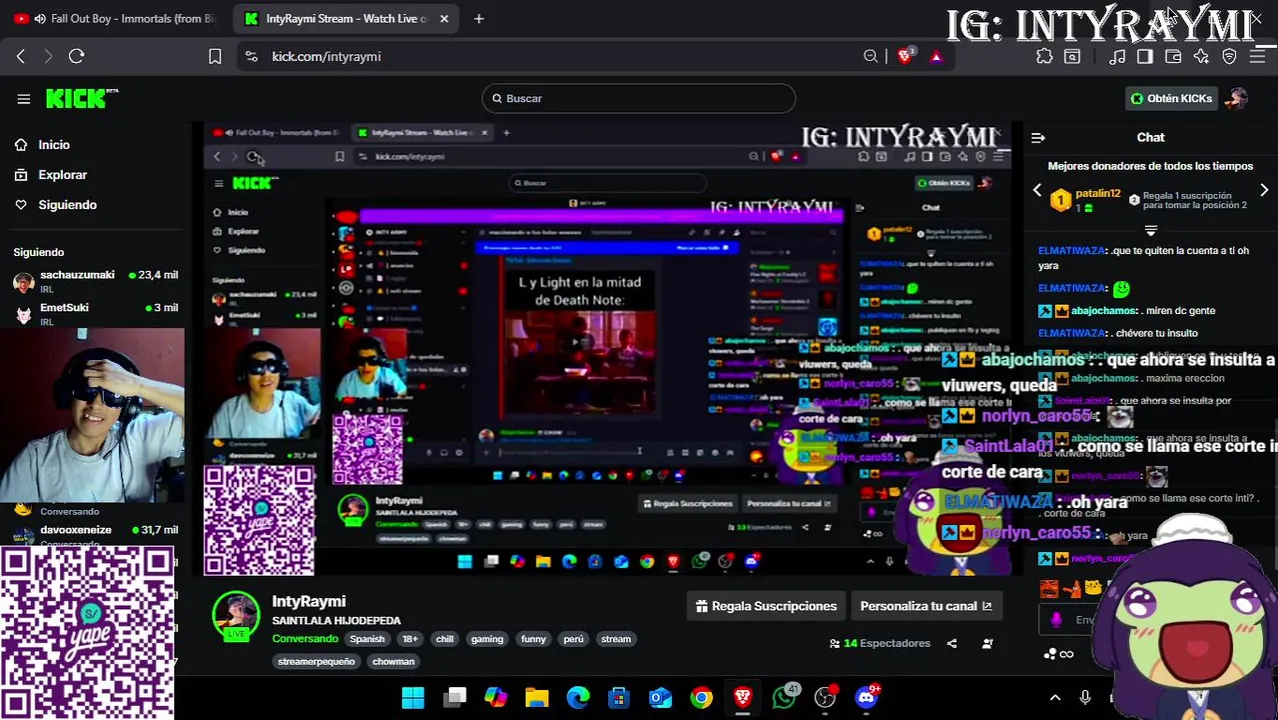The height and width of the screenshot is (720, 1278).
Task: Open the Kick hamburger menu
Action: 23,98
